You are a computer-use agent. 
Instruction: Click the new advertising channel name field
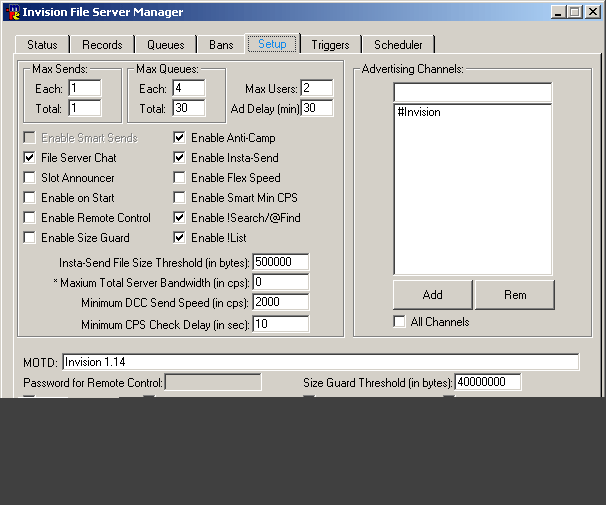click(472, 93)
